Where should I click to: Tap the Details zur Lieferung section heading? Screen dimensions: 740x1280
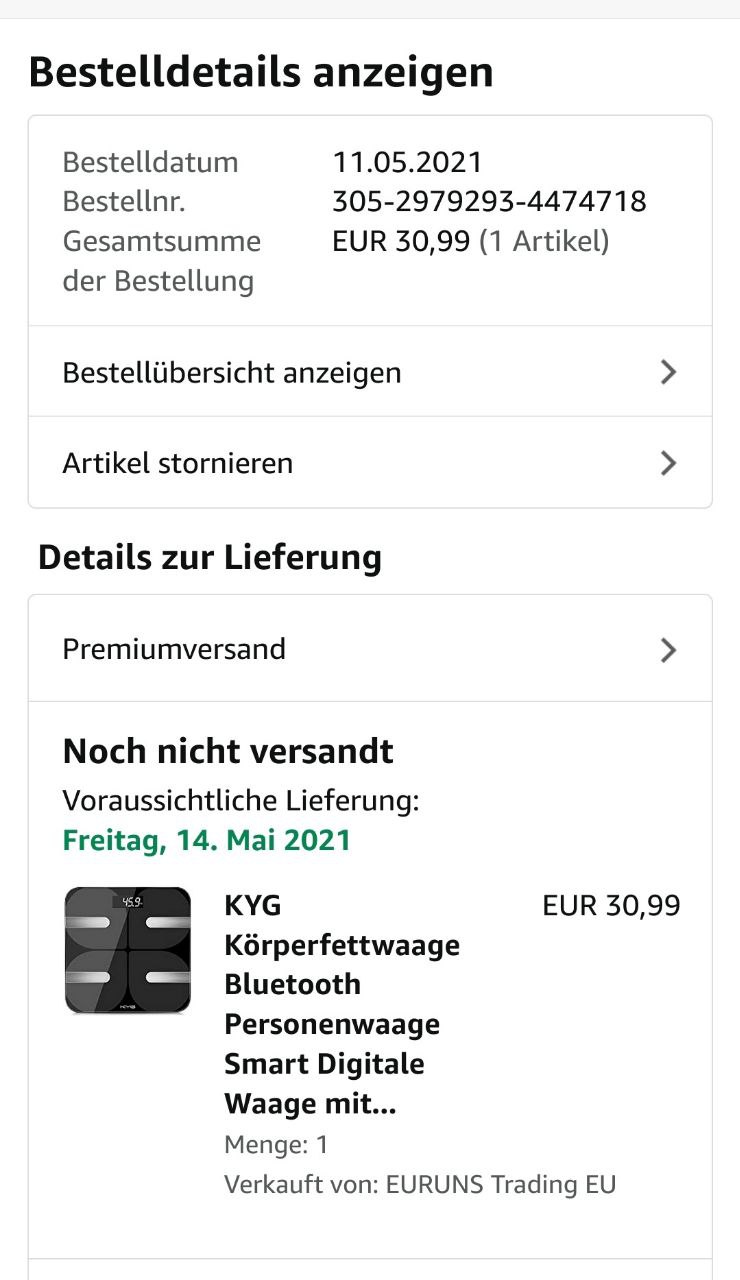tap(210, 558)
